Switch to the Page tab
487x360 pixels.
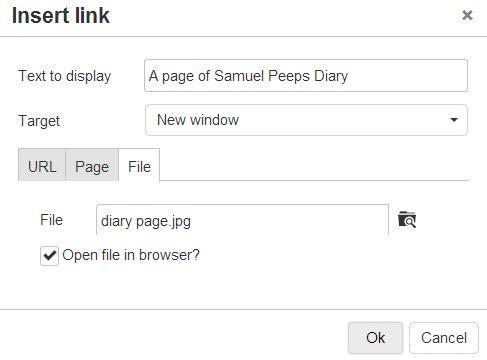point(92,166)
